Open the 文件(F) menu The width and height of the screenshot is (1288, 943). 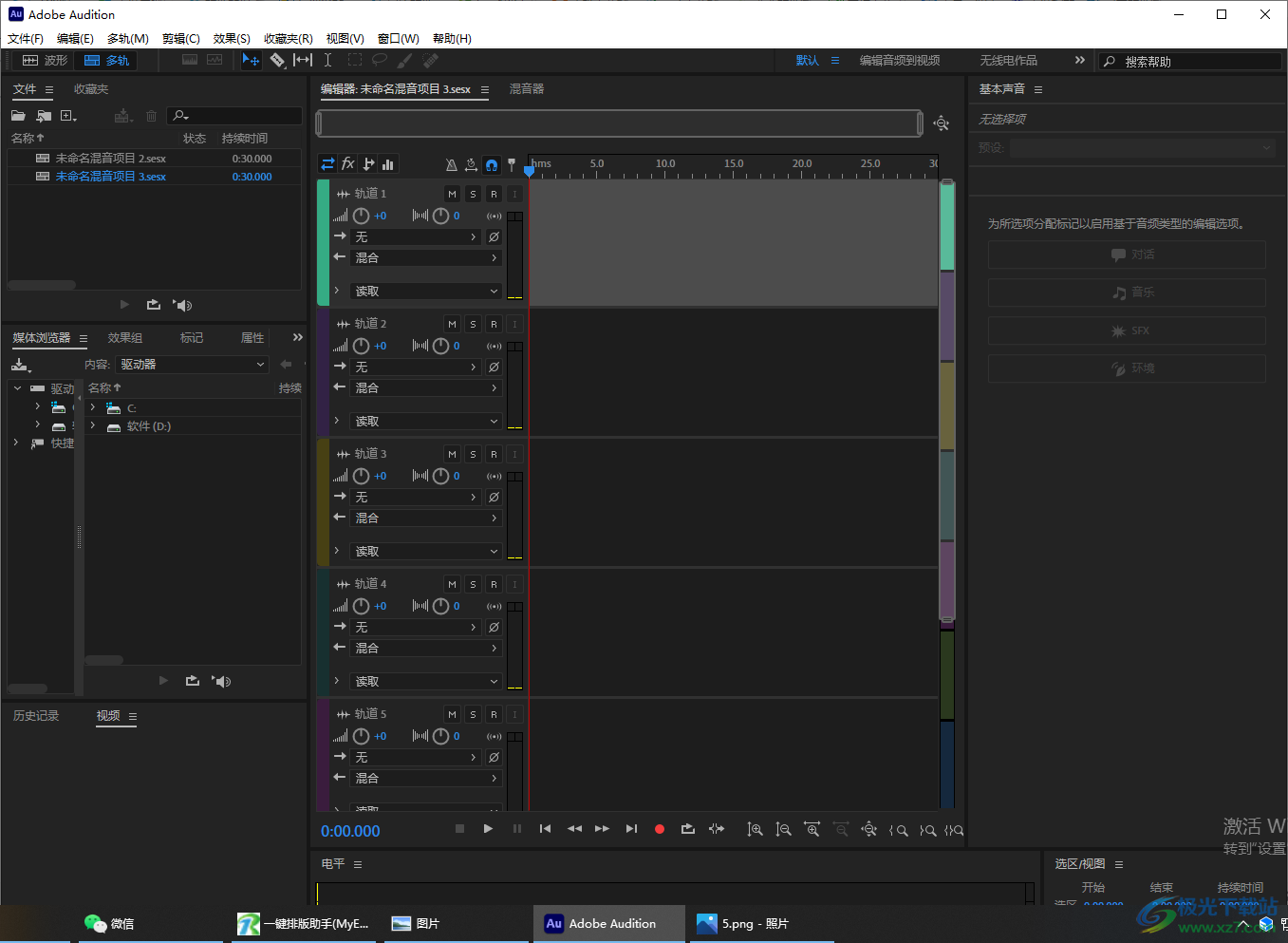click(x=26, y=39)
